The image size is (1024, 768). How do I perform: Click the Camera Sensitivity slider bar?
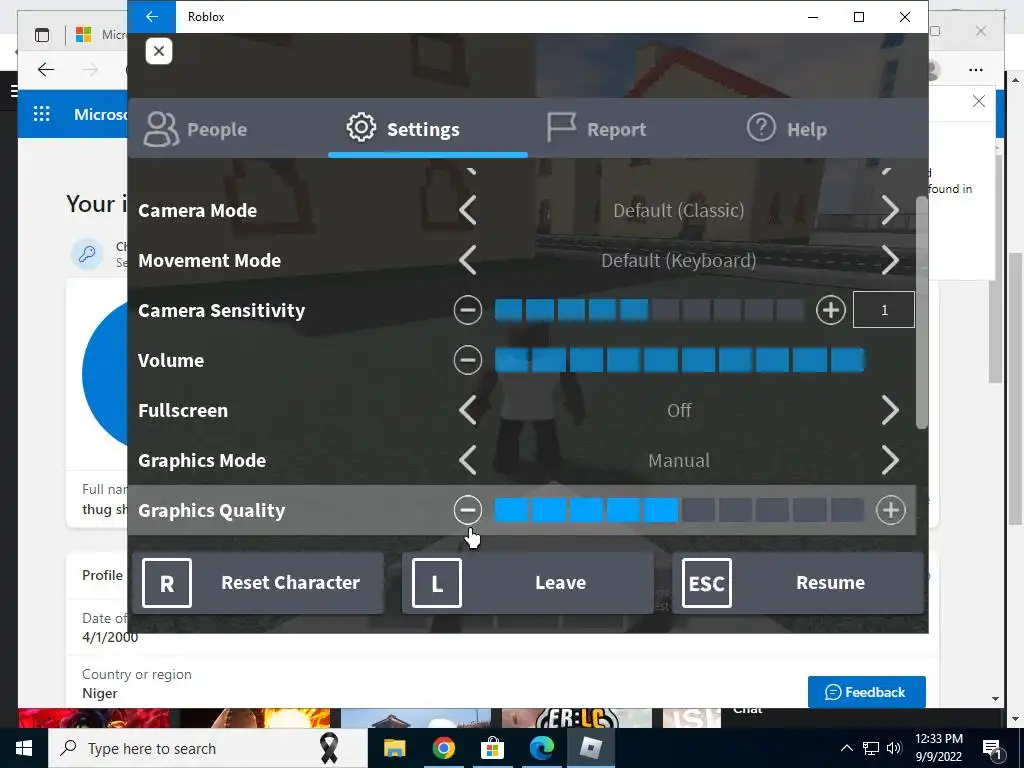click(649, 310)
